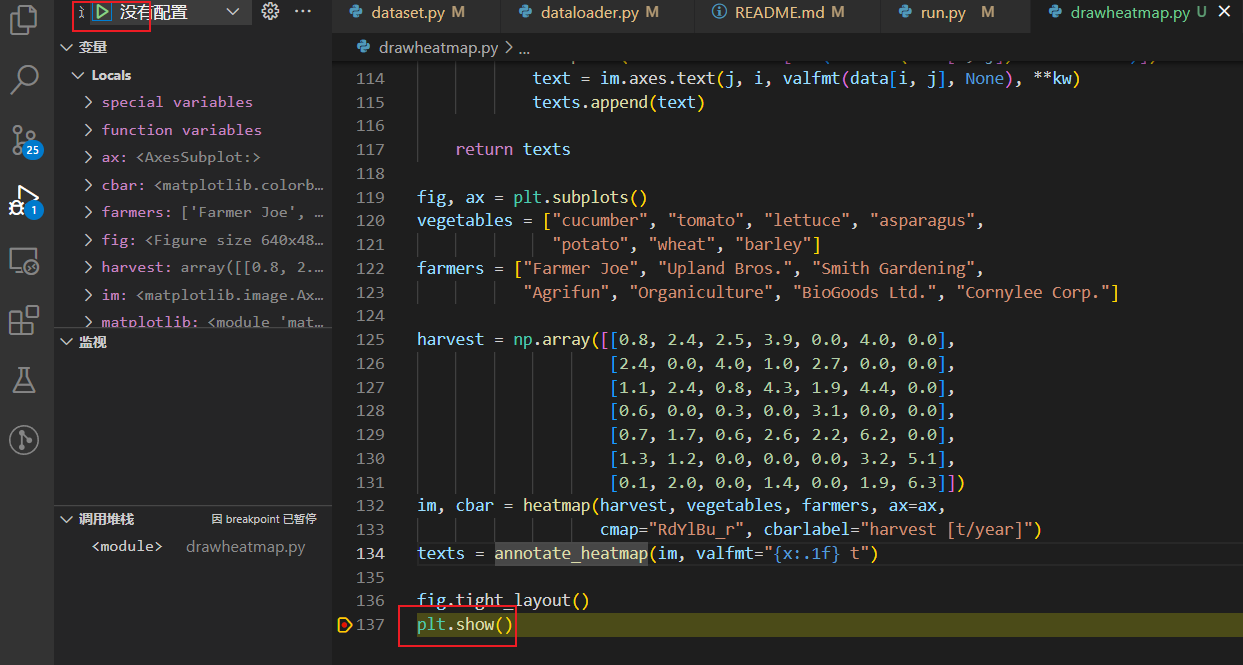Collapse the 监视 watch section
1243x665 pixels.
tap(66, 342)
